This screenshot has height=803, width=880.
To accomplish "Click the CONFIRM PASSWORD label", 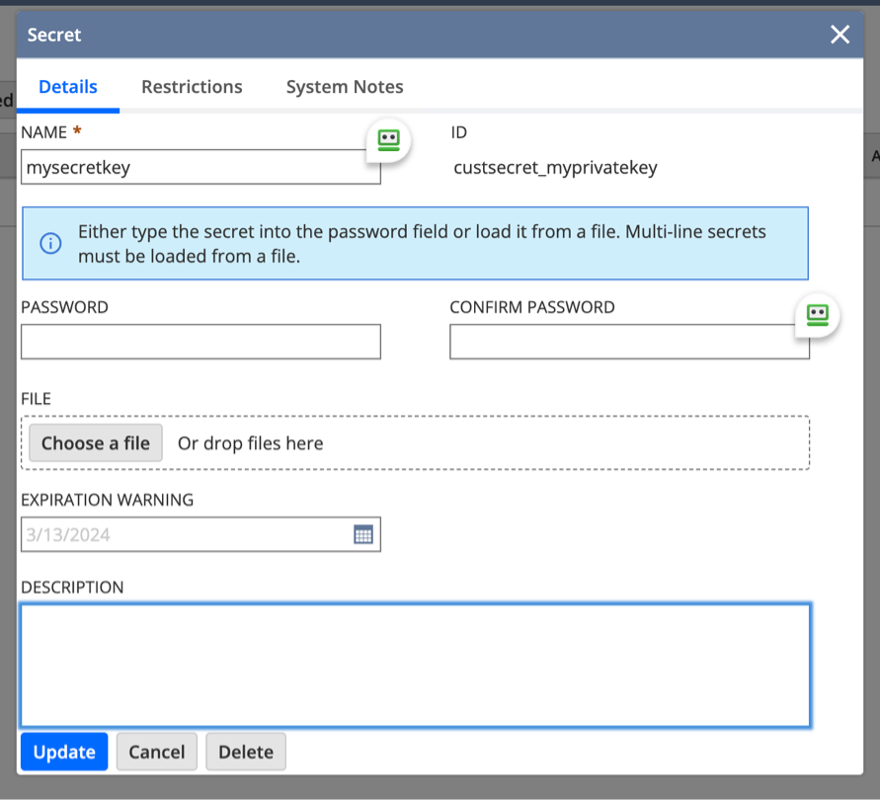I will pyautogui.click(x=532, y=307).
